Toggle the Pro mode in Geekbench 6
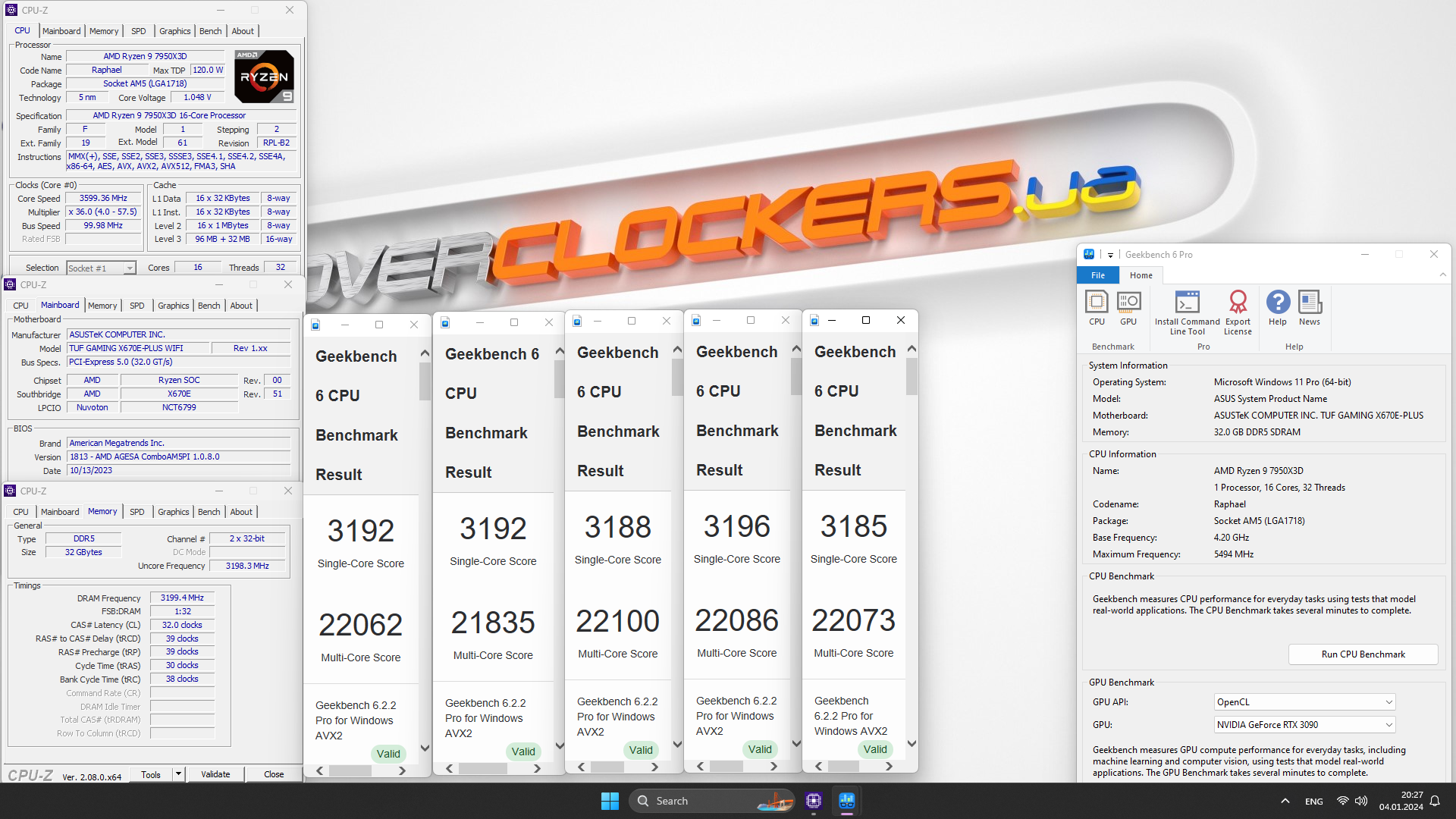 click(x=1204, y=346)
